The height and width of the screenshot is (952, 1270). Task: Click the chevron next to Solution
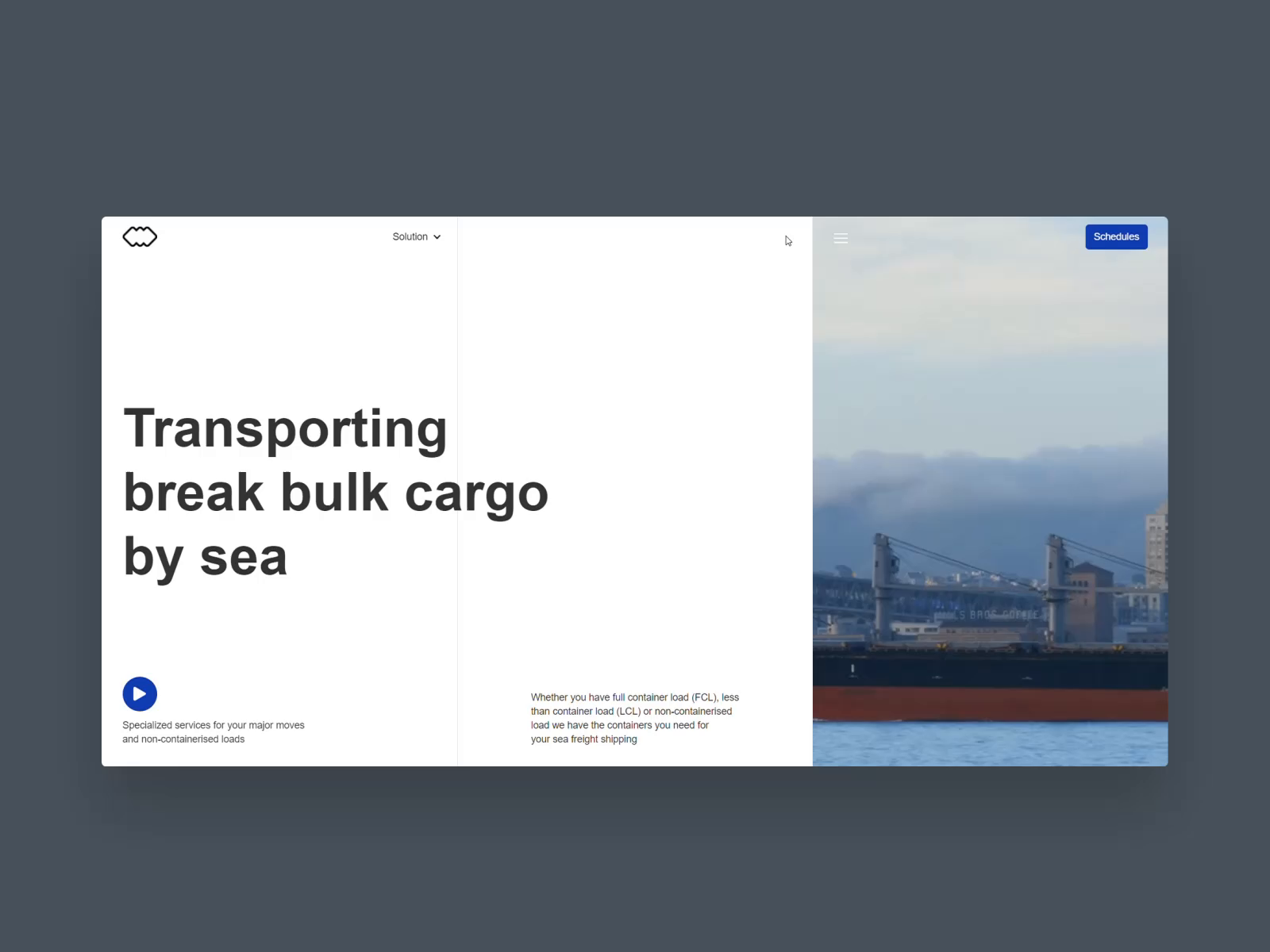pos(437,236)
